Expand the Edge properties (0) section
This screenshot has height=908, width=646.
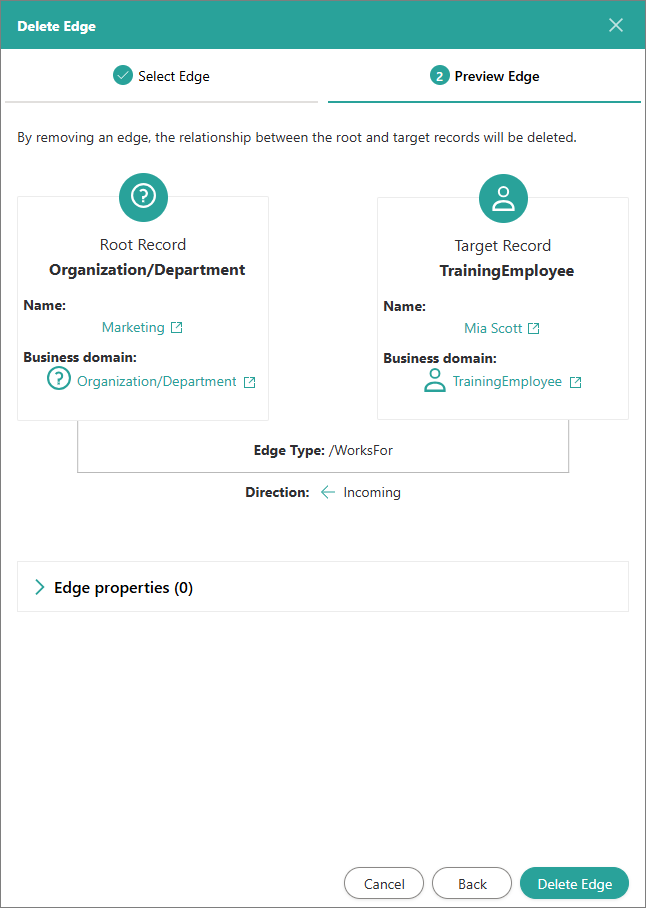point(123,588)
